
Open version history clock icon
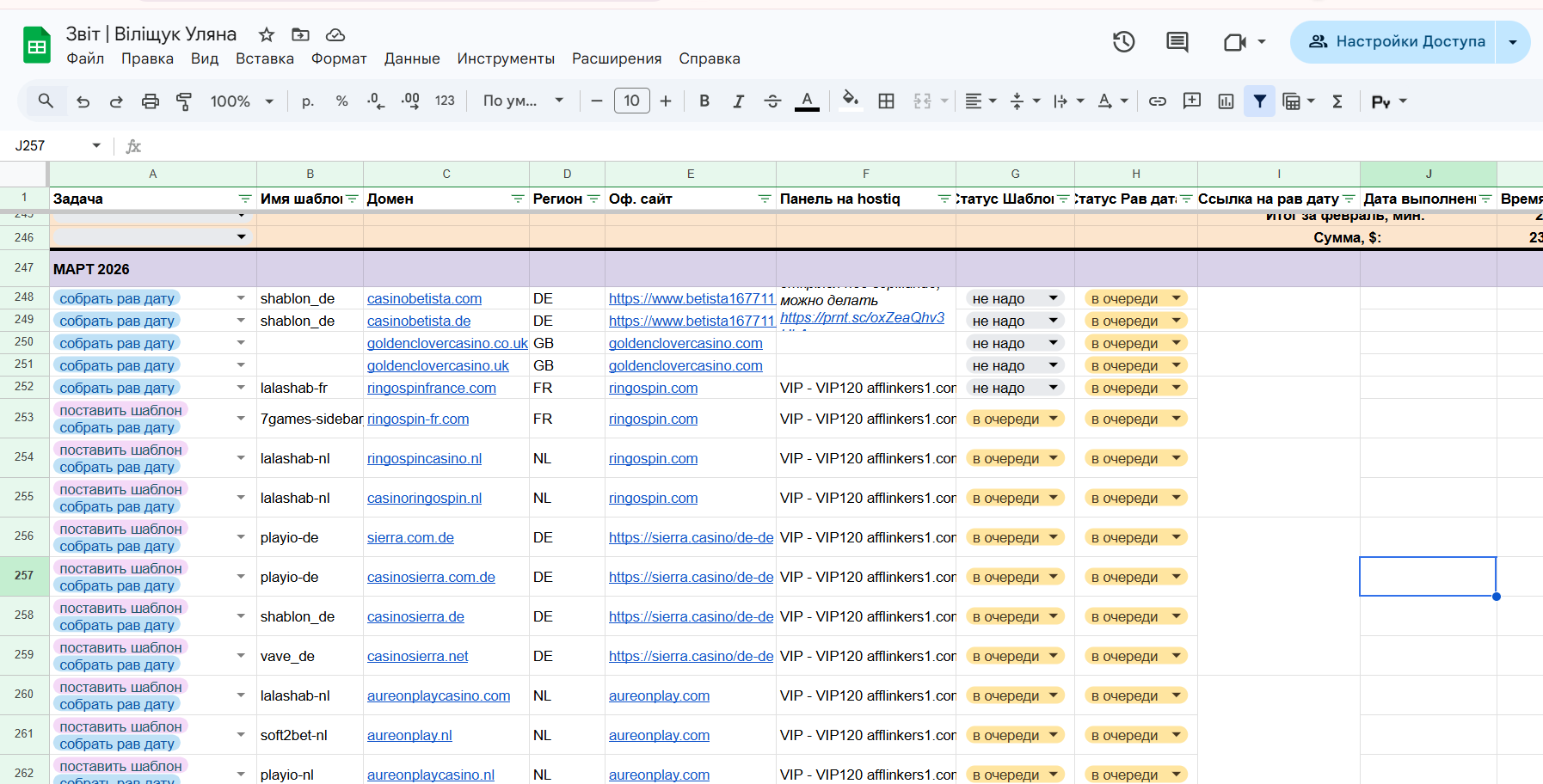click(1123, 41)
